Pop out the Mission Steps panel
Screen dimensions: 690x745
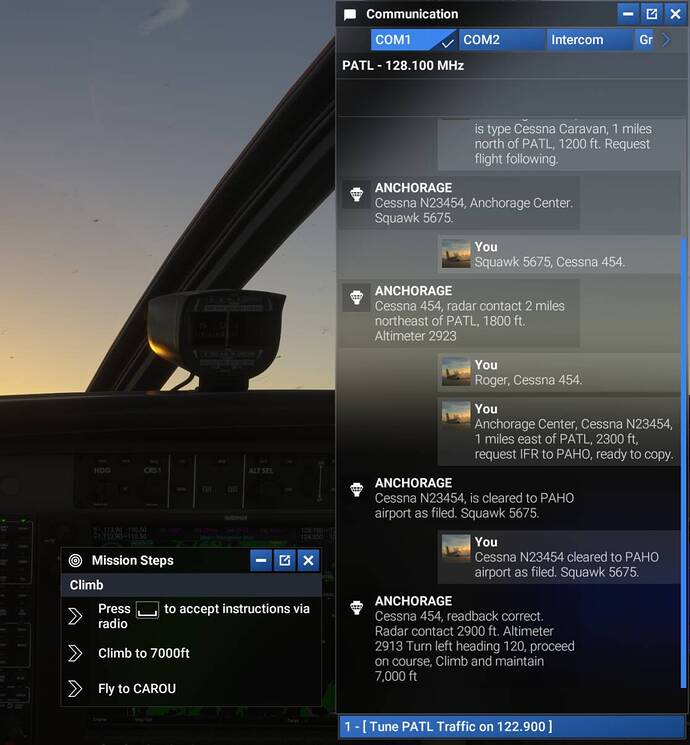click(x=285, y=561)
